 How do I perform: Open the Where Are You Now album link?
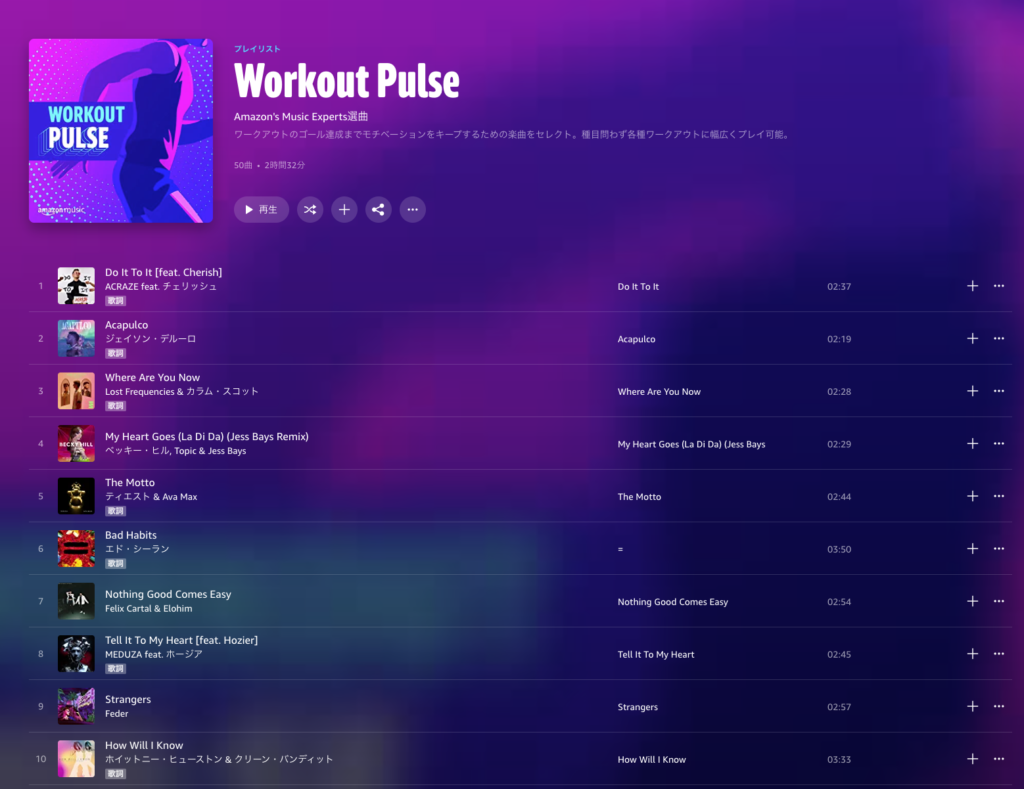tap(659, 392)
